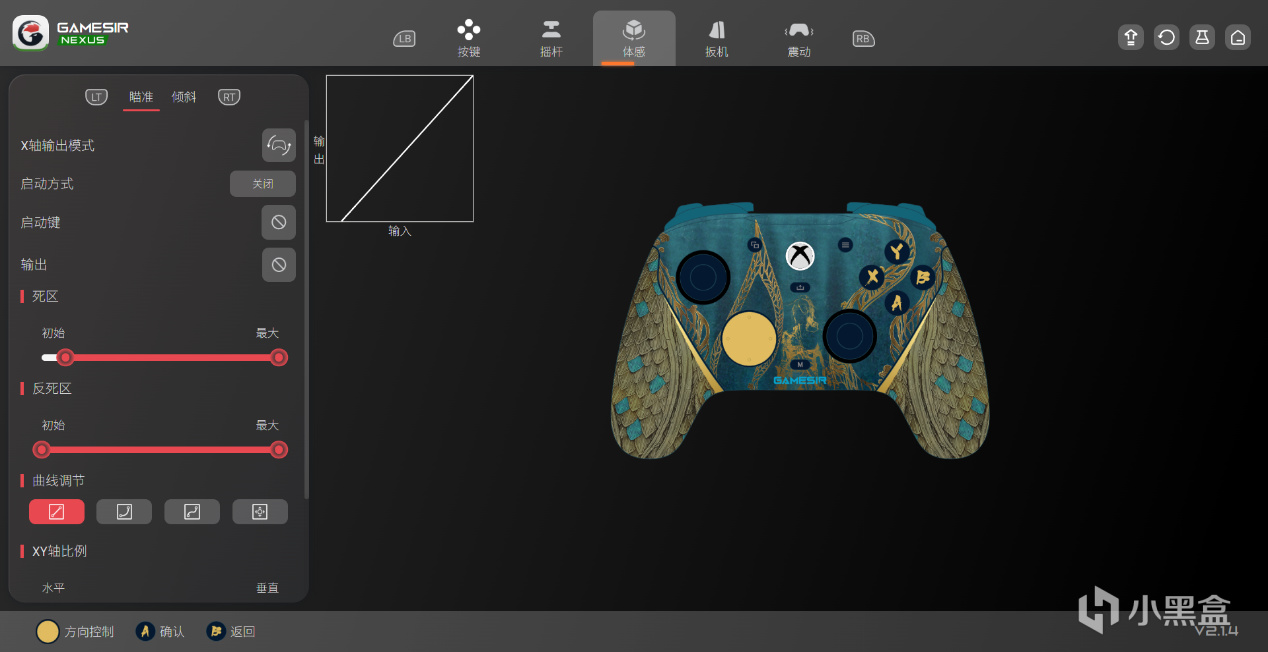
Task: Click the A 确认 hint at the bottom
Action: pos(161,632)
